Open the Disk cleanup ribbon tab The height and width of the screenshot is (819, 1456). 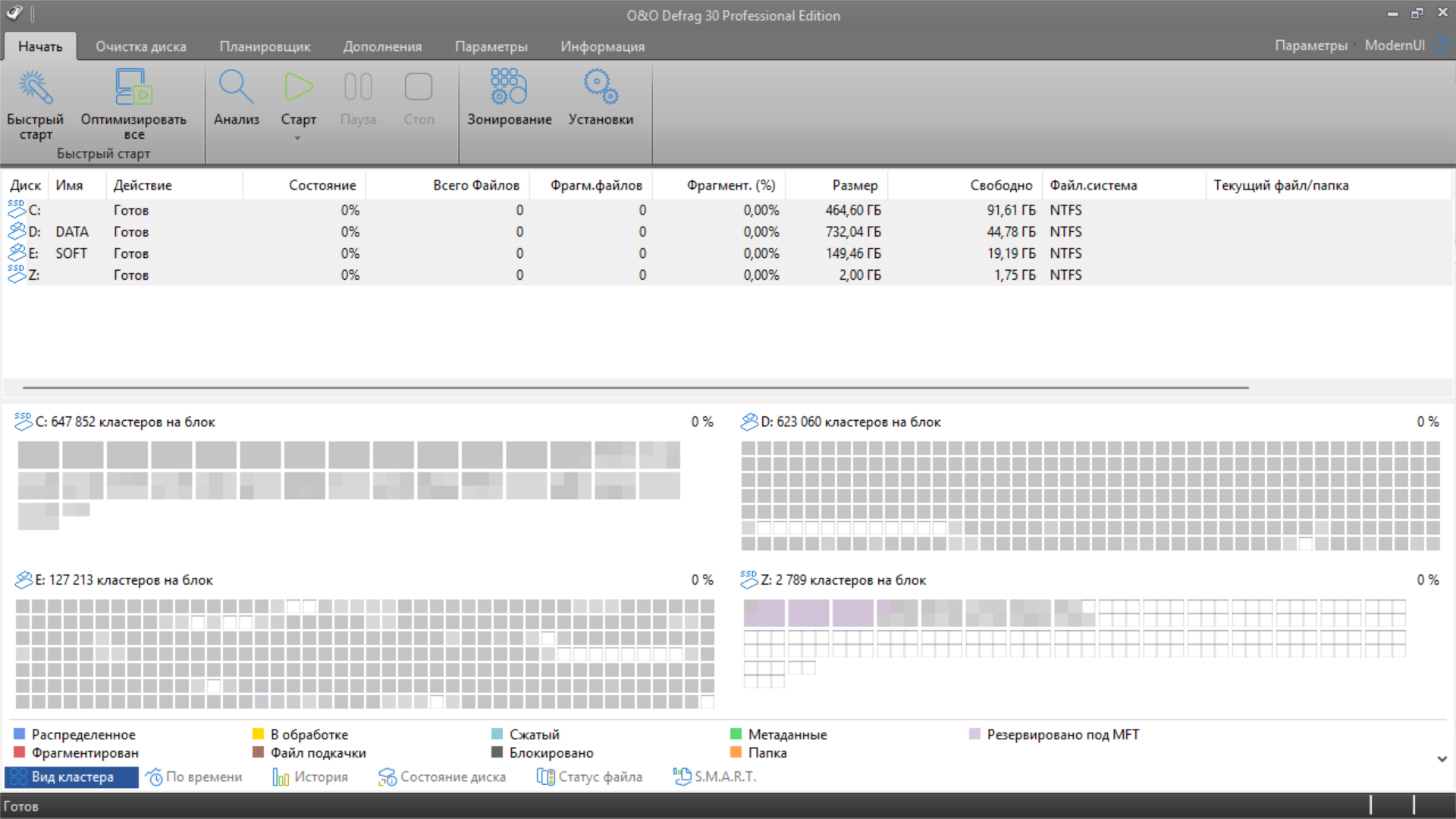[140, 46]
